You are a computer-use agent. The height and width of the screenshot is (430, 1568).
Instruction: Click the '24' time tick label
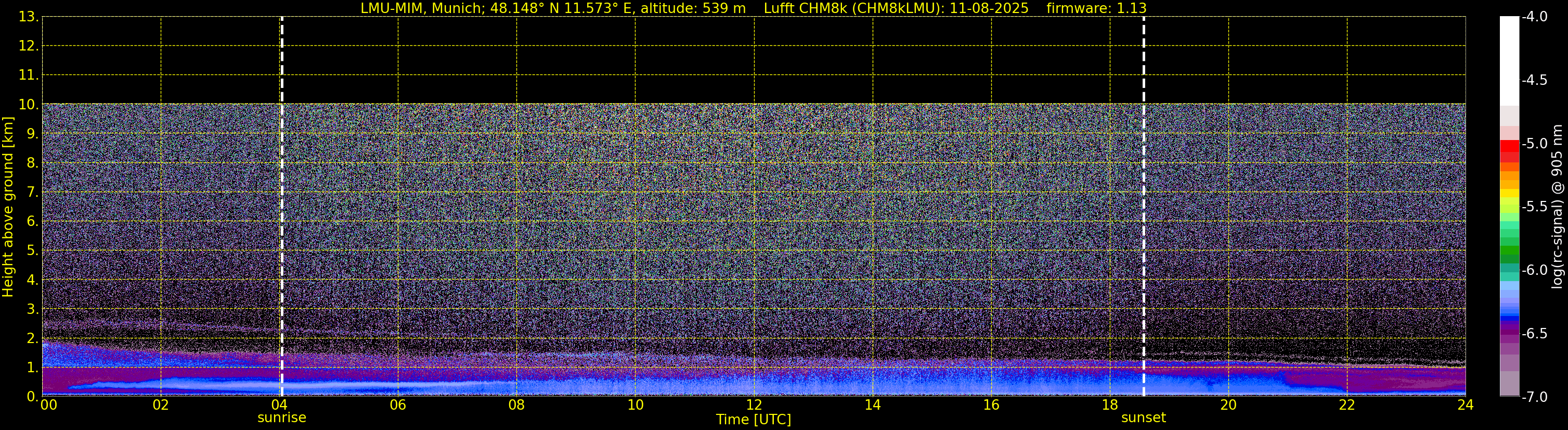(x=1466, y=405)
